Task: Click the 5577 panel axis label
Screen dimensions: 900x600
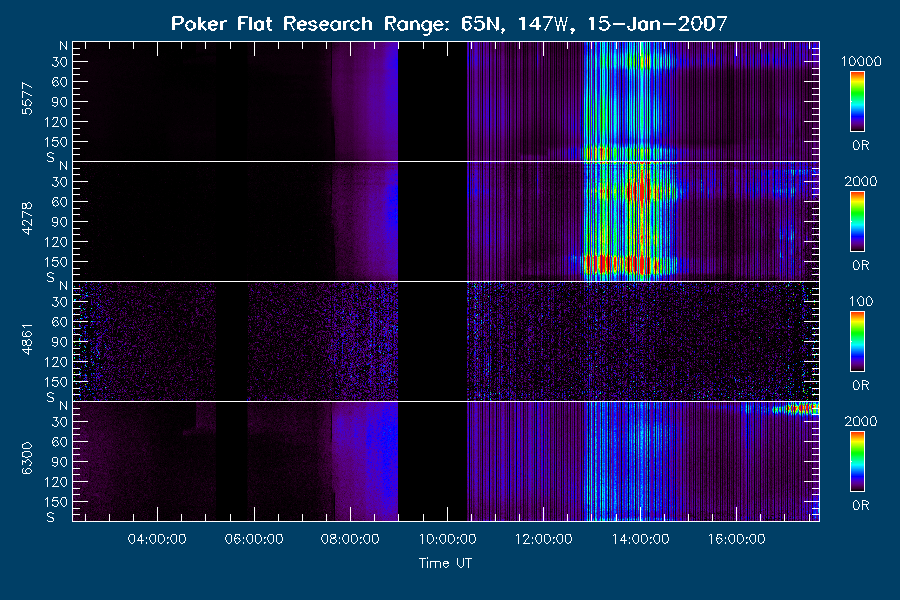Action: pos(27,99)
